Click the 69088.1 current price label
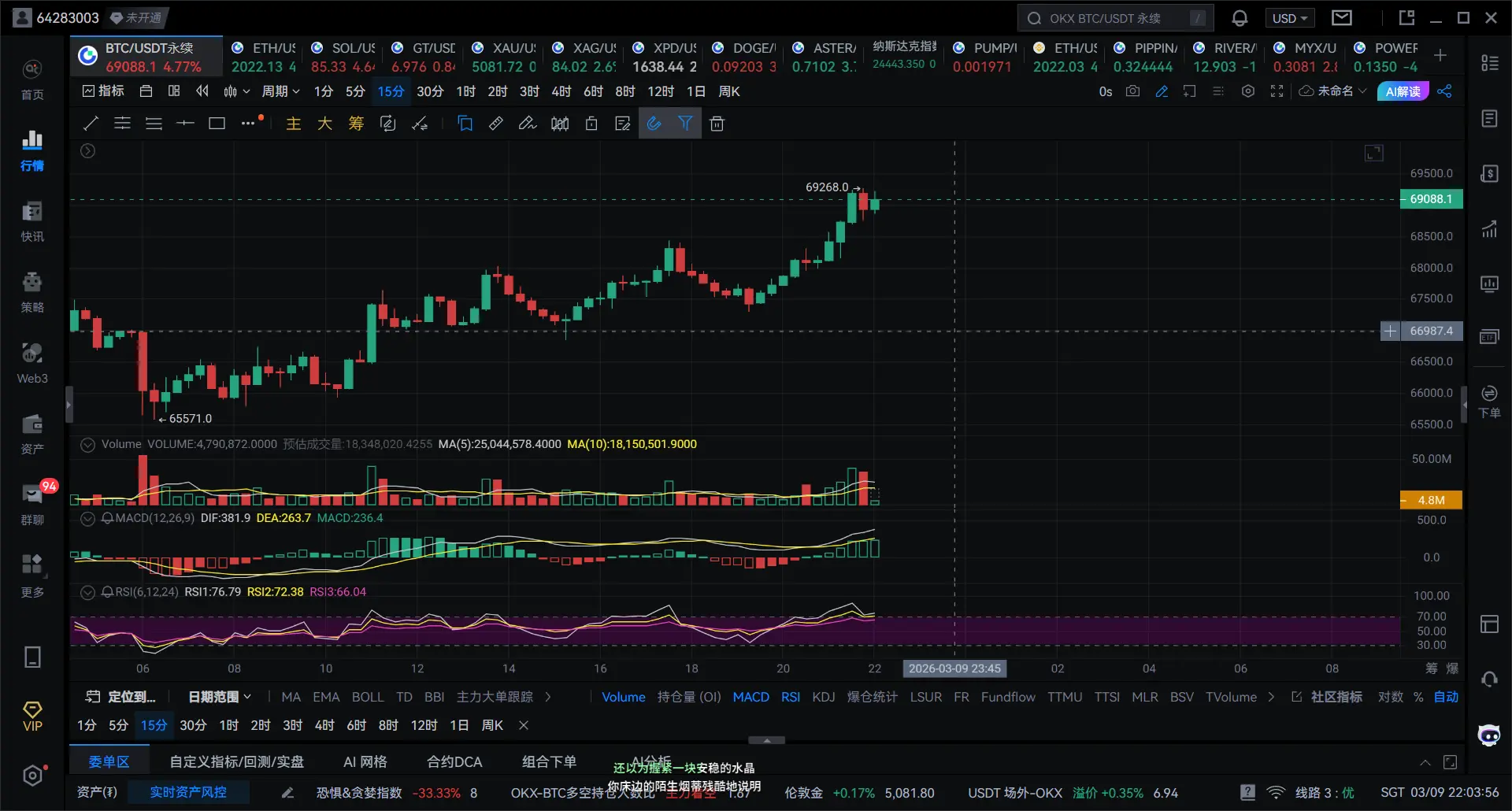 point(1431,199)
